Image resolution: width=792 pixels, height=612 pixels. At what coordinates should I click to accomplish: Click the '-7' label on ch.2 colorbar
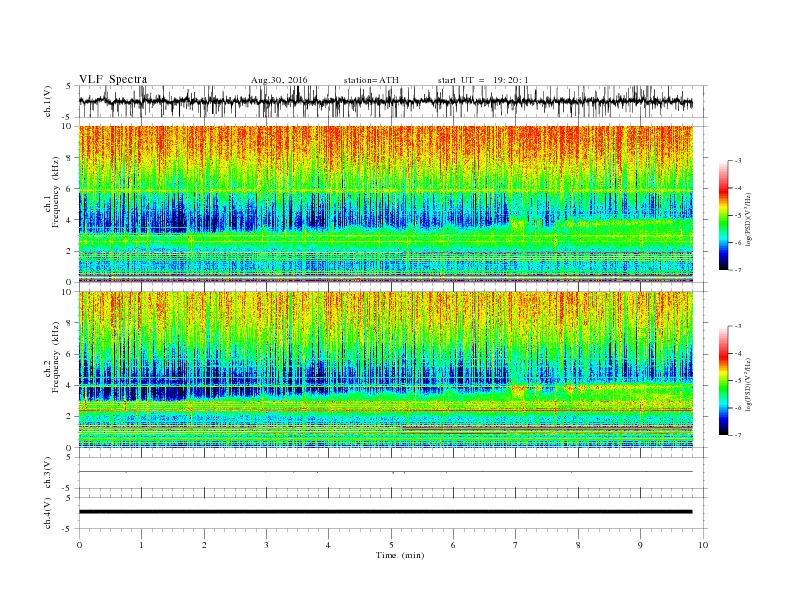738,435
